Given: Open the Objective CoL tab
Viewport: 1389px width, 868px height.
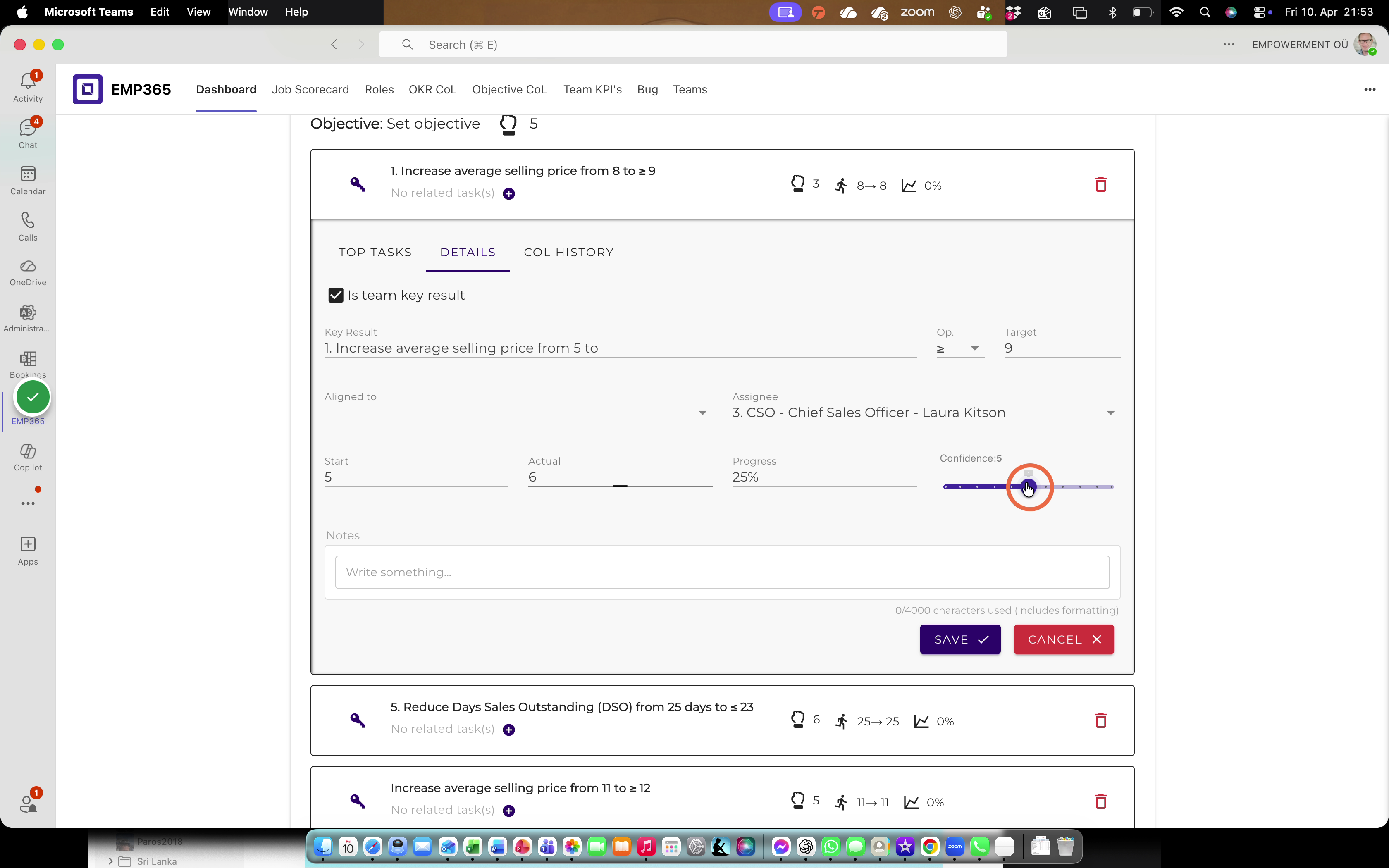Looking at the screenshot, I should pyautogui.click(x=509, y=90).
